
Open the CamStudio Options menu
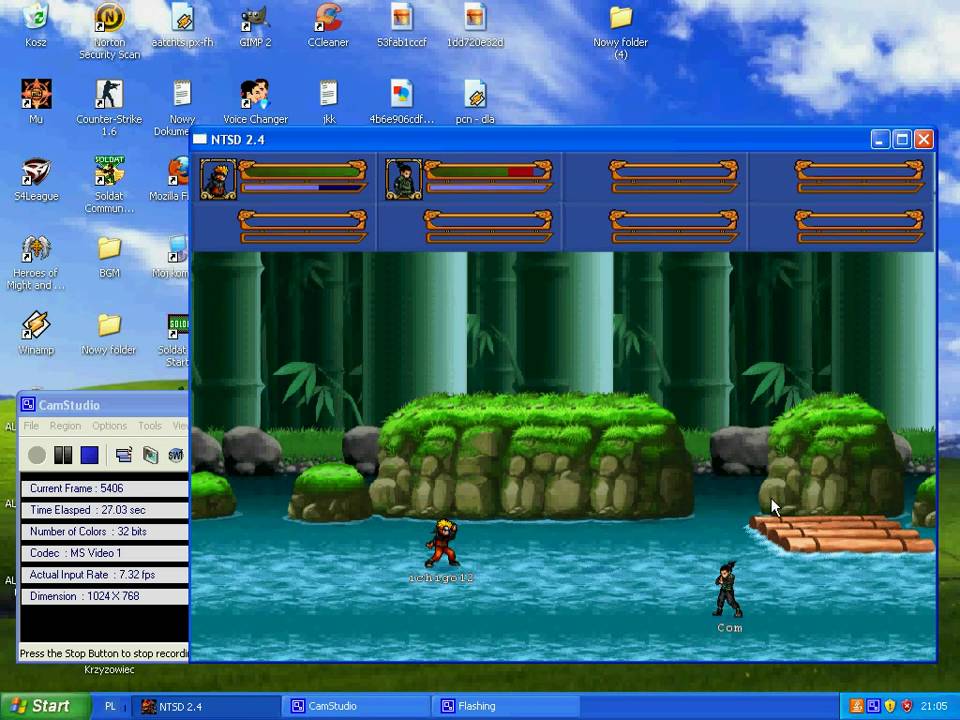tap(110, 426)
